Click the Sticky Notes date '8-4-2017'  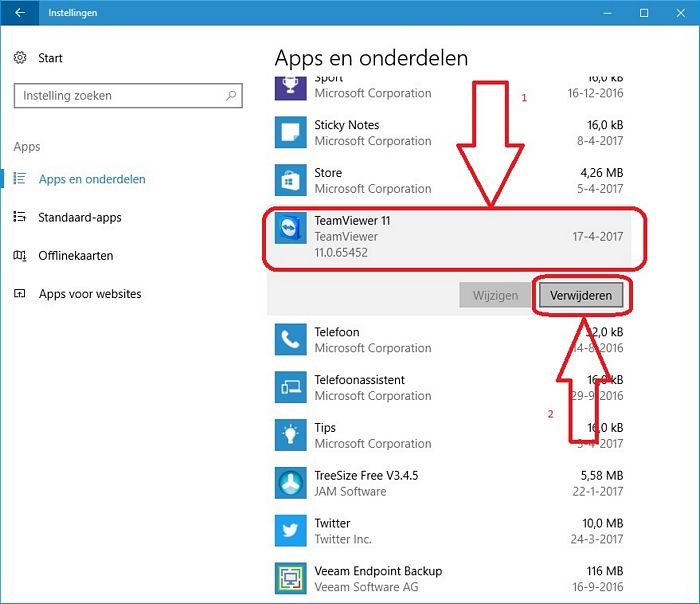pos(600,141)
